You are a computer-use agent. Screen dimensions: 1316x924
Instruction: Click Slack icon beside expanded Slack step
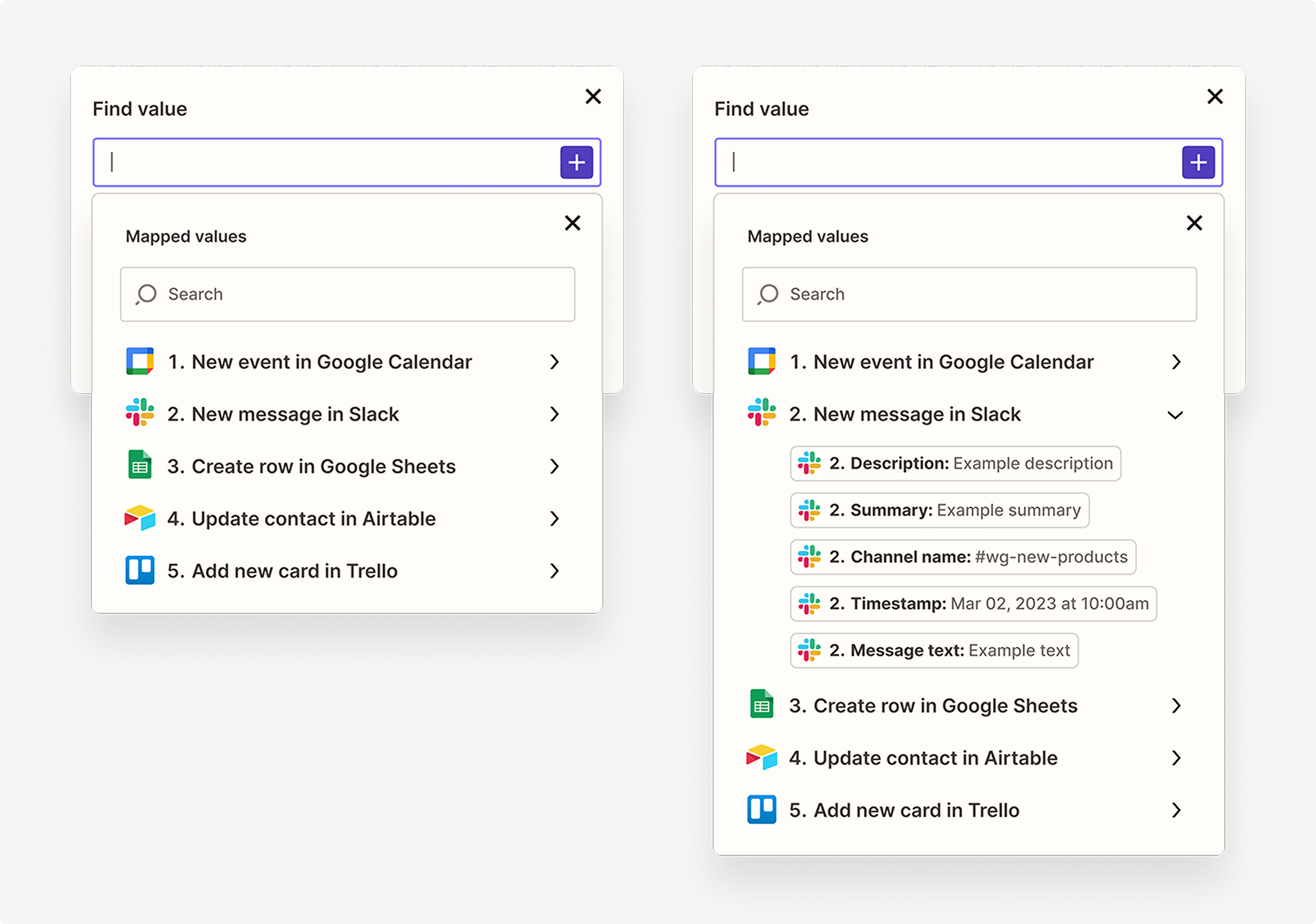pos(762,413)
